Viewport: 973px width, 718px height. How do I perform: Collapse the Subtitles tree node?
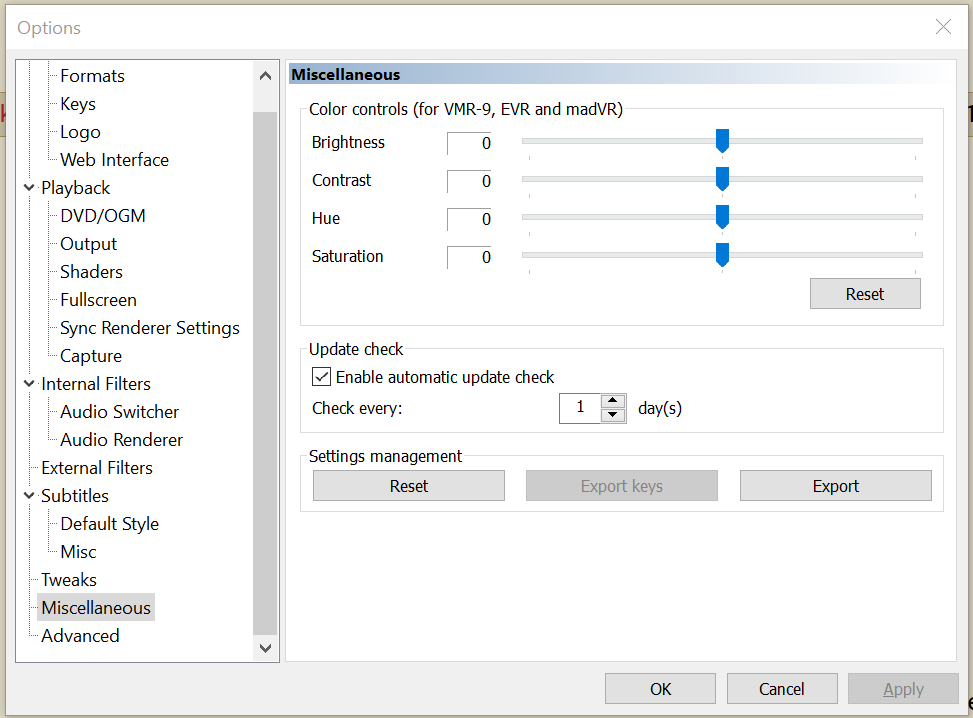[28, 496]
